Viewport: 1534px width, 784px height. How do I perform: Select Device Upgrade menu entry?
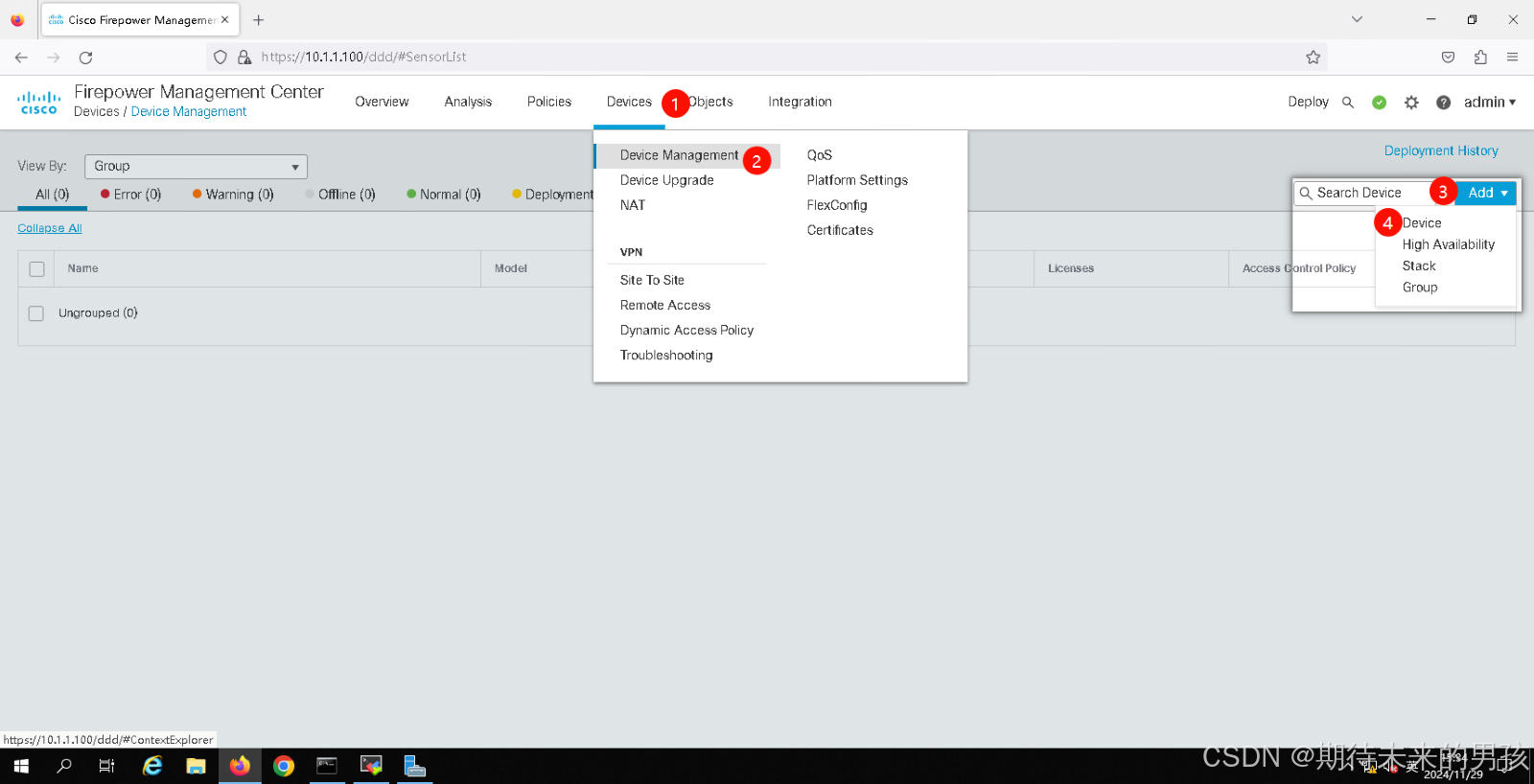[666, 180]
